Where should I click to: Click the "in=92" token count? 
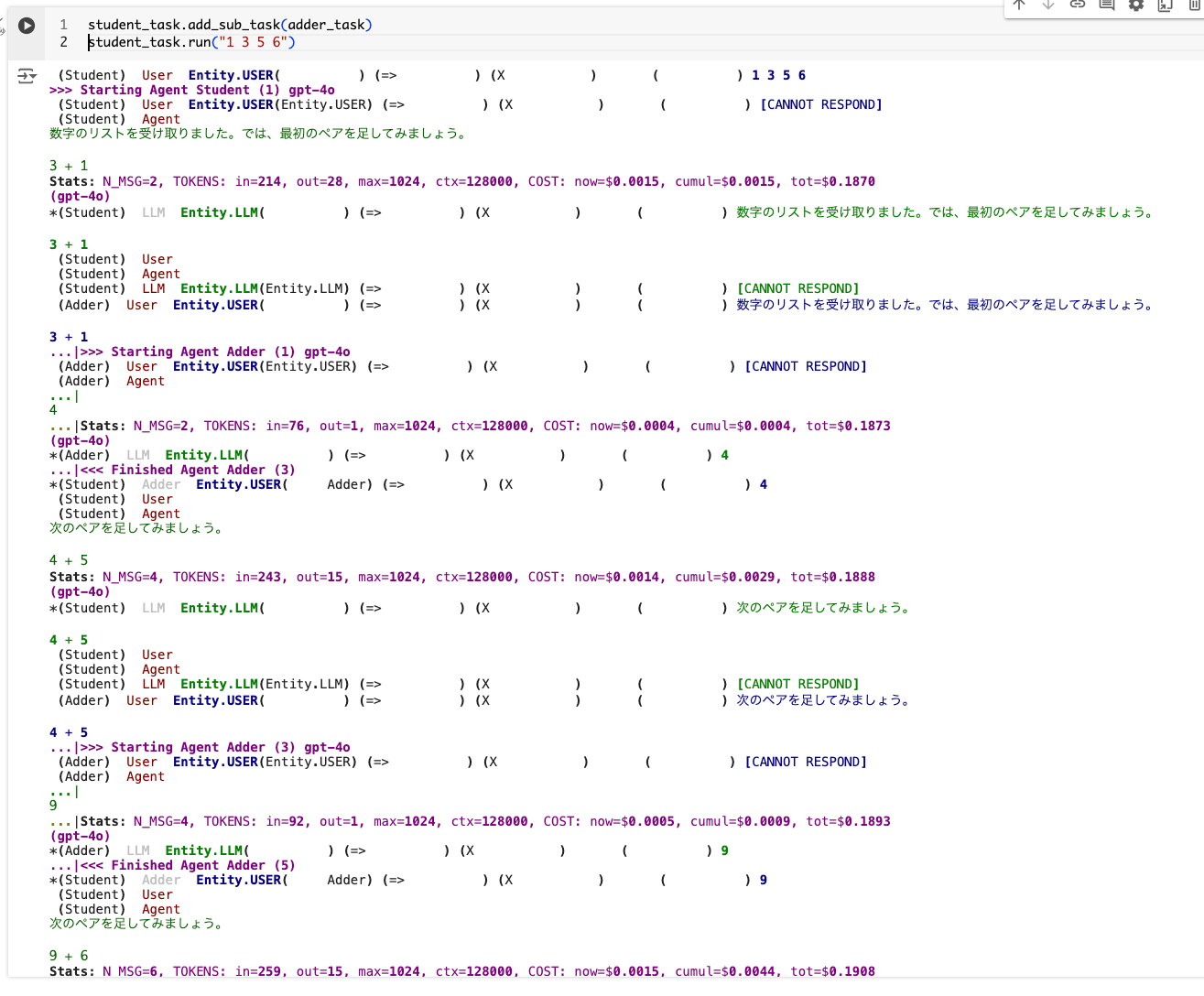(x=286, y=821)
